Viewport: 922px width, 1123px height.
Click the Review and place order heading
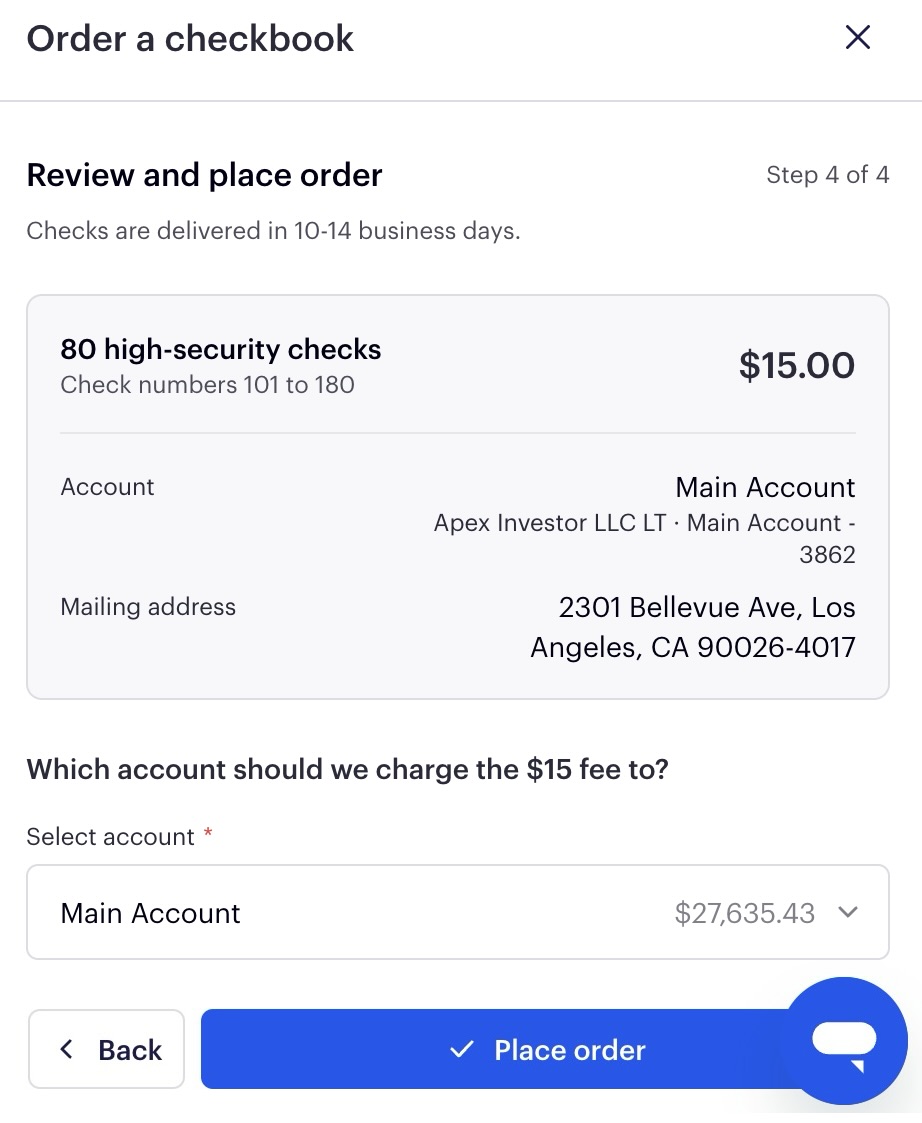pos(204,175)
